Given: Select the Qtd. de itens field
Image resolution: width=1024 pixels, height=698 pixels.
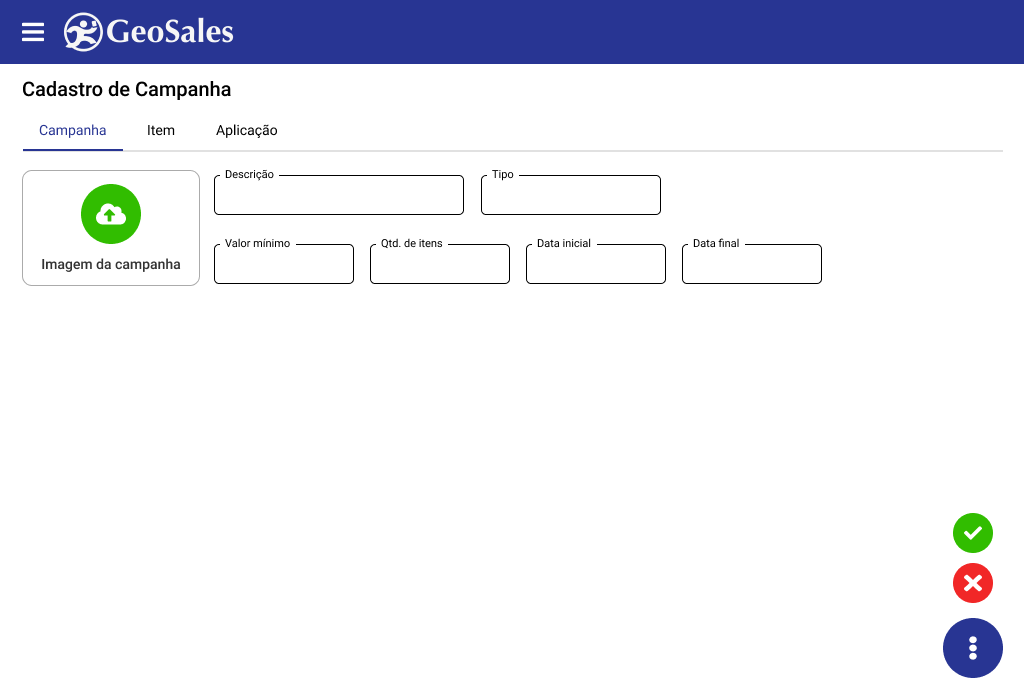Looking at the screenshot, I should tap(440, 265).
